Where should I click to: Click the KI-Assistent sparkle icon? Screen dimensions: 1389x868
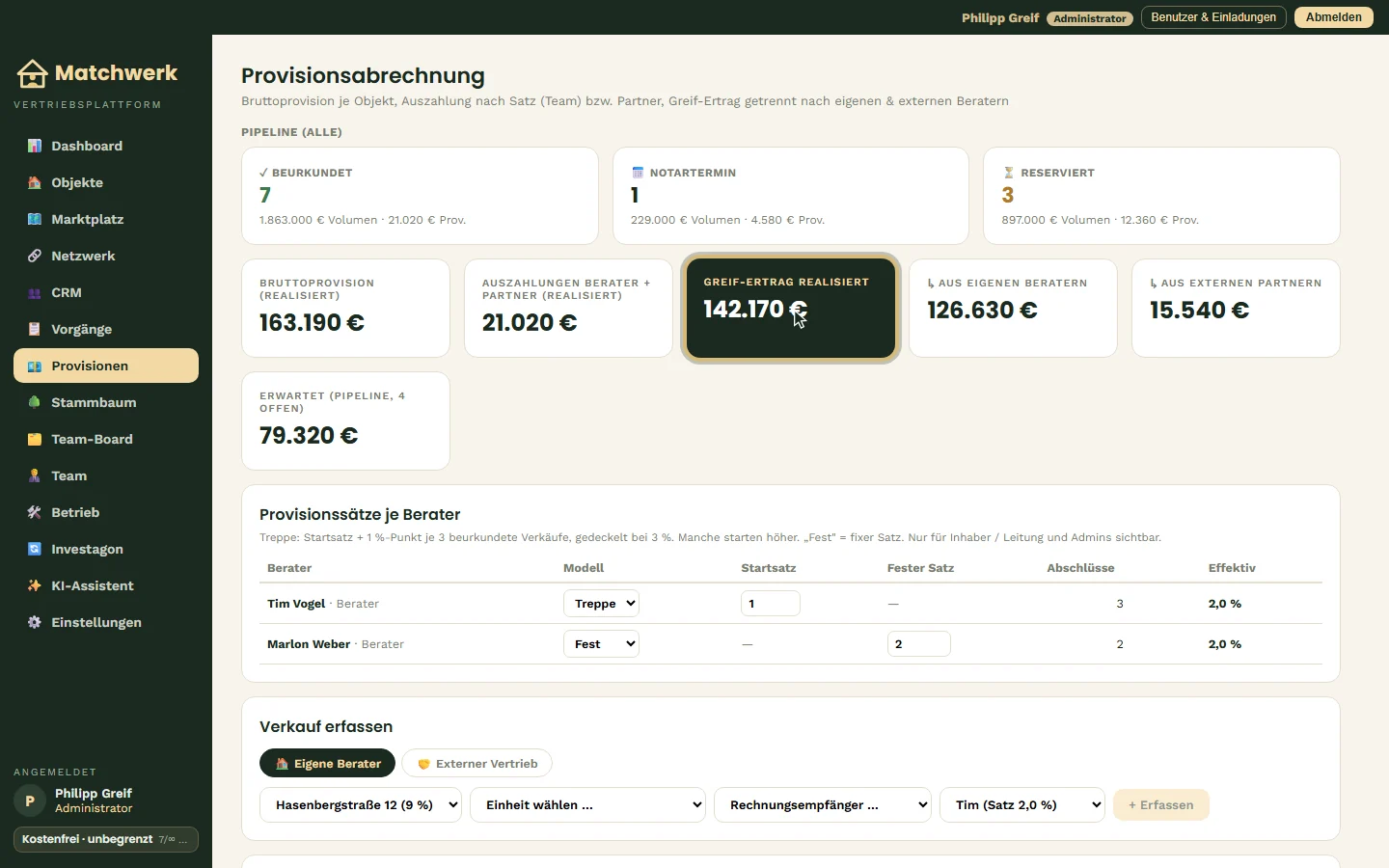(35, 585)
